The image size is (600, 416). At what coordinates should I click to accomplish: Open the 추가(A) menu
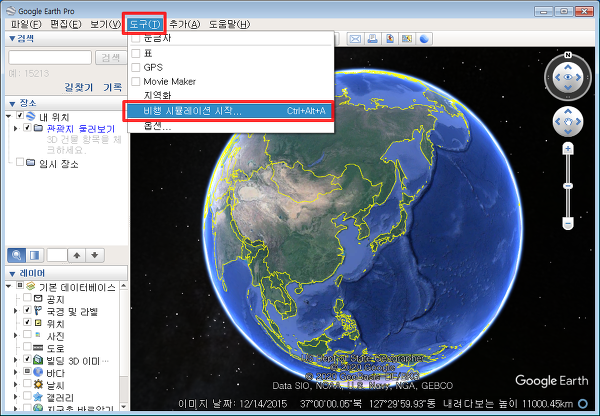pos(184,24)
